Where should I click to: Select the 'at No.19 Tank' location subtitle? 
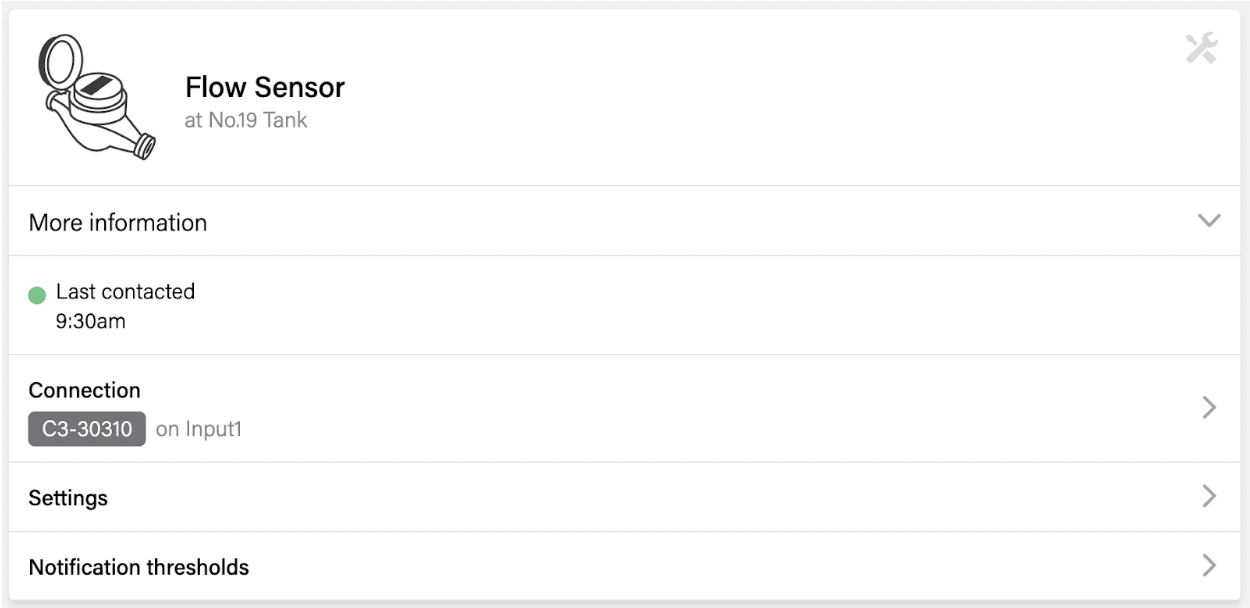(x=246, y=120)
